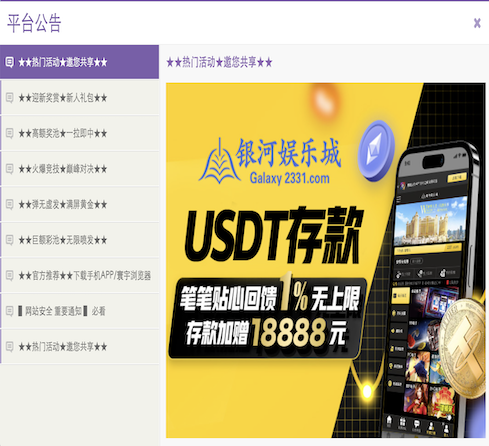Click the content heading ★★热门活动★邀您共享★★
Screen dimensions: 489x446
219,62
